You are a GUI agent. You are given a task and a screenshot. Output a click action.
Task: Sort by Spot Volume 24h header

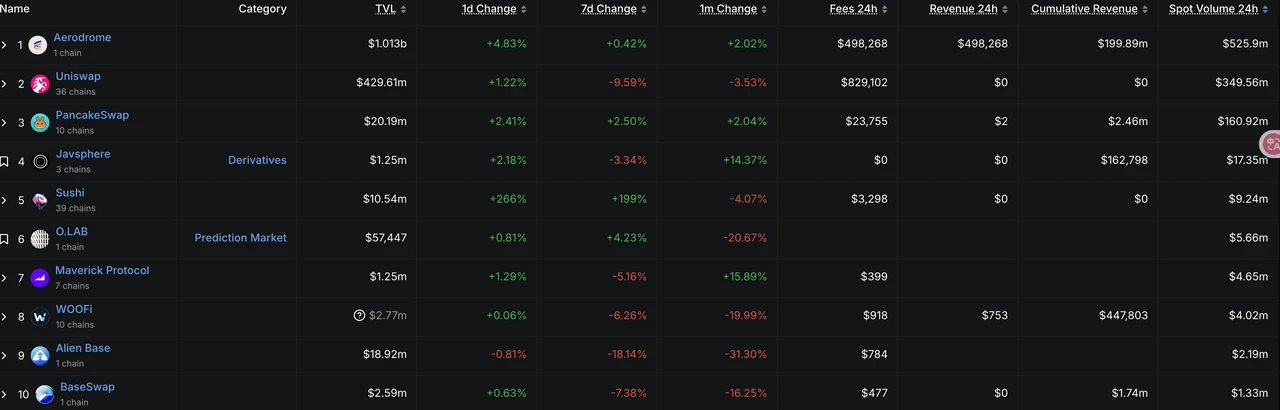click(1213, 9)
